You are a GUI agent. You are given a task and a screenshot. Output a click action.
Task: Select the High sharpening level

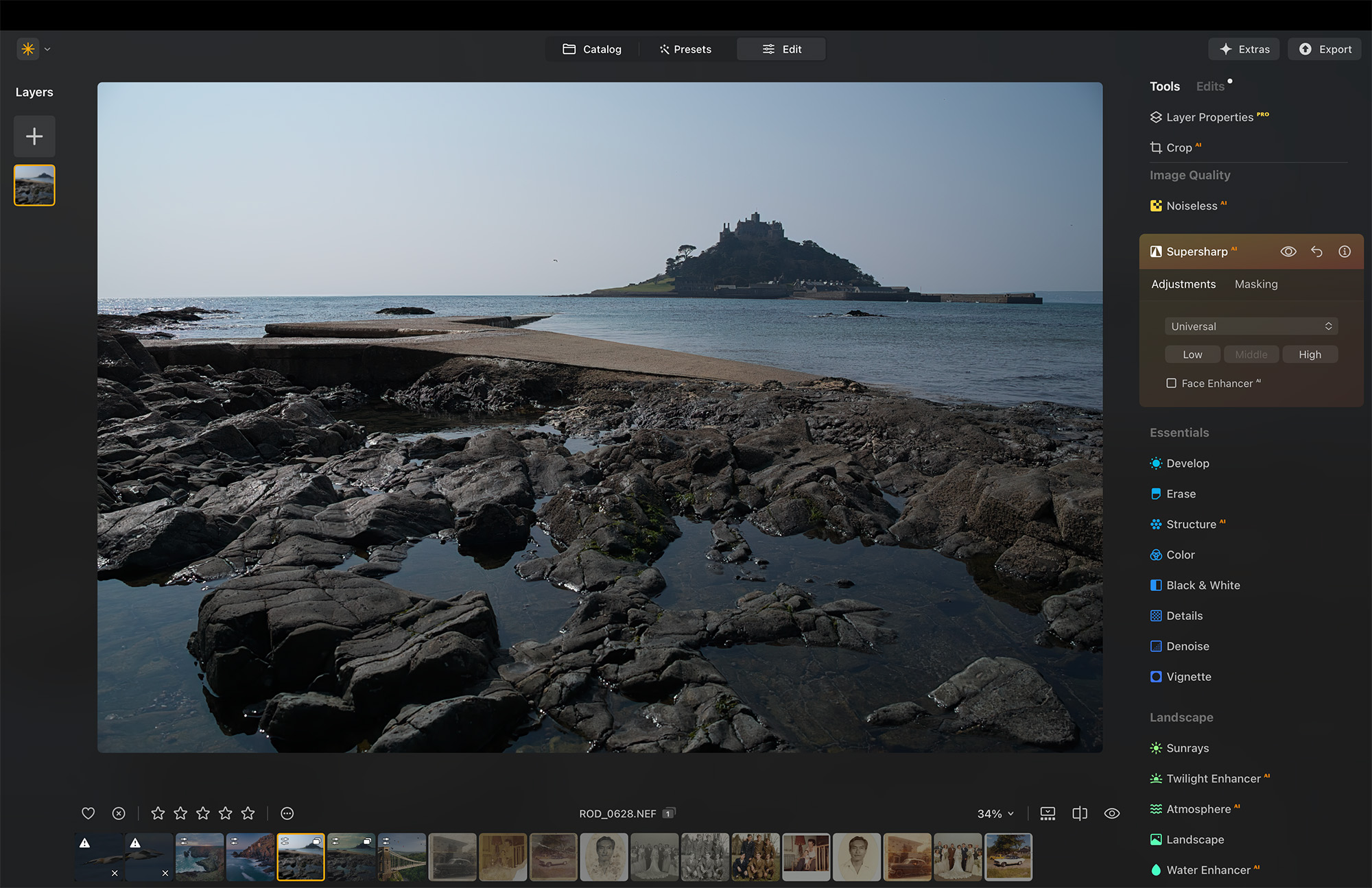1310,354
